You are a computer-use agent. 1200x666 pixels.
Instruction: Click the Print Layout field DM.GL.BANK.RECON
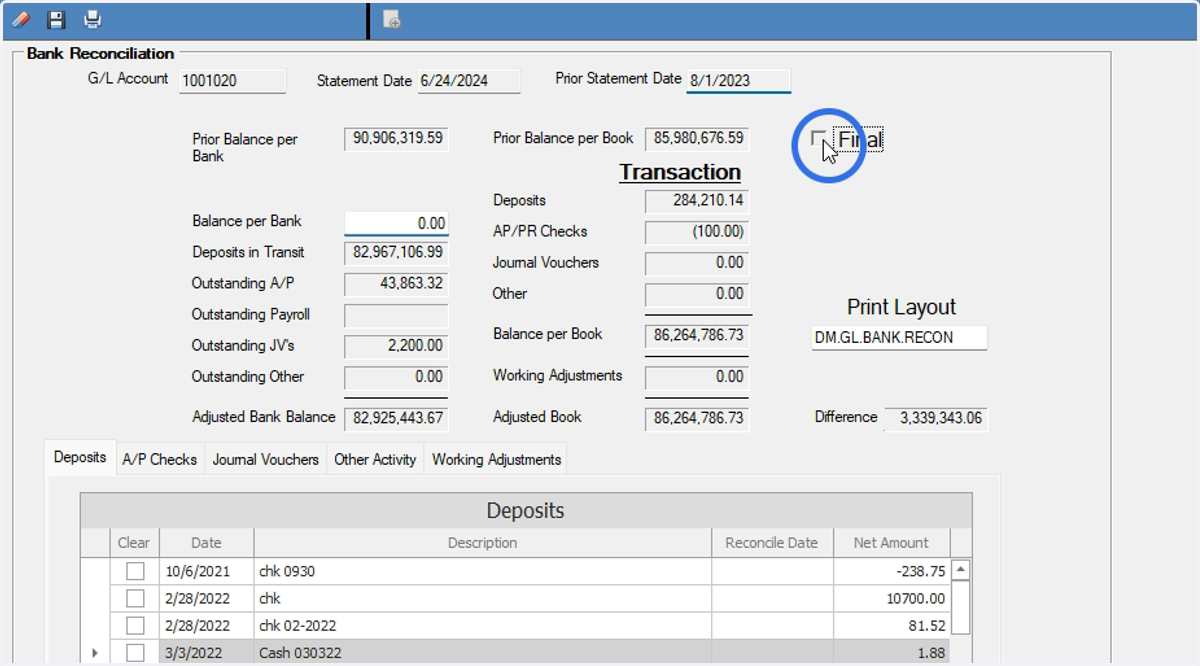click(x=899, y=338)
